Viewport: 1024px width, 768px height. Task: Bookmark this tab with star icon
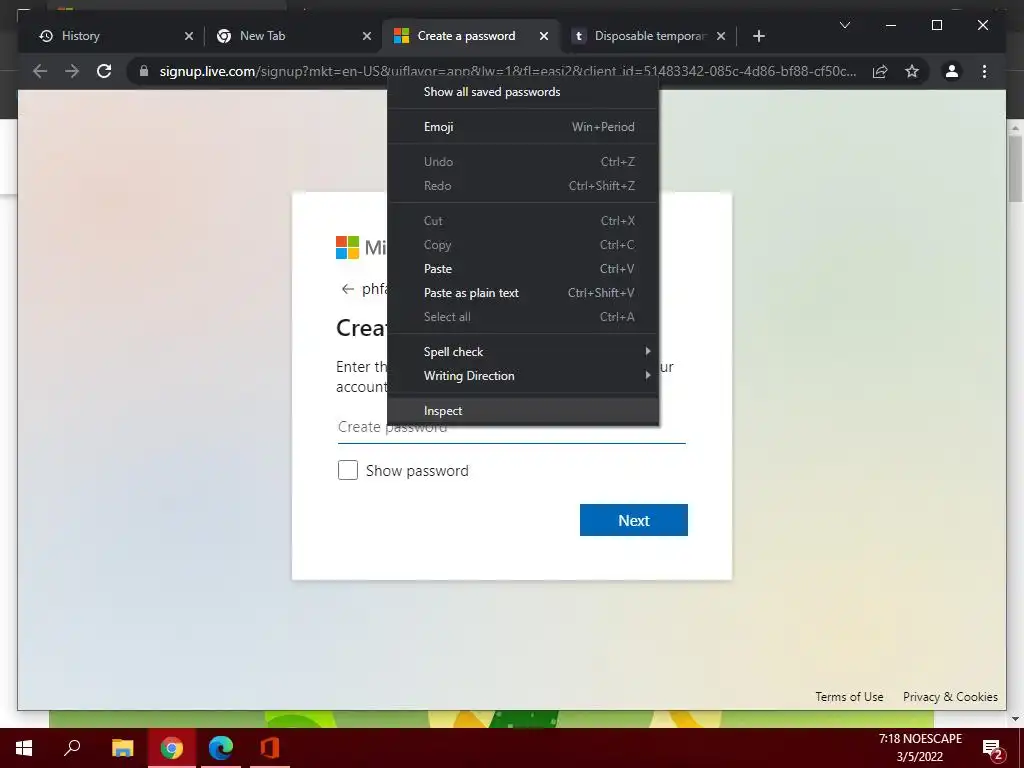[x=912, y=71]
